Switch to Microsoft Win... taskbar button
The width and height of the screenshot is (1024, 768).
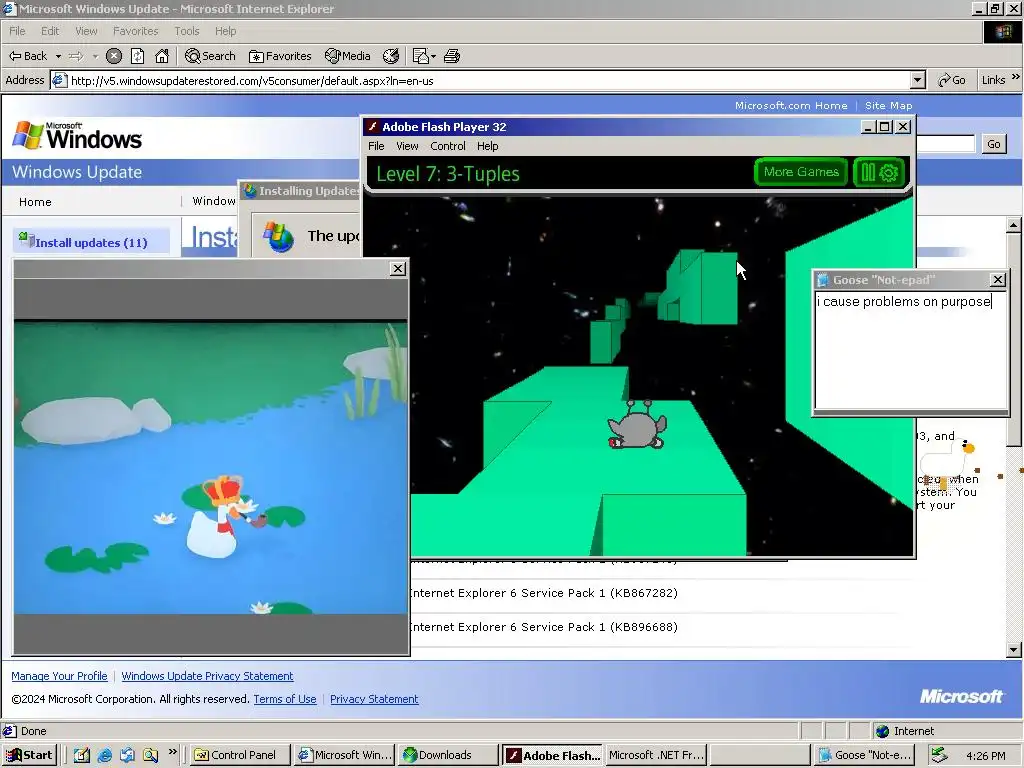coord(344,755)
